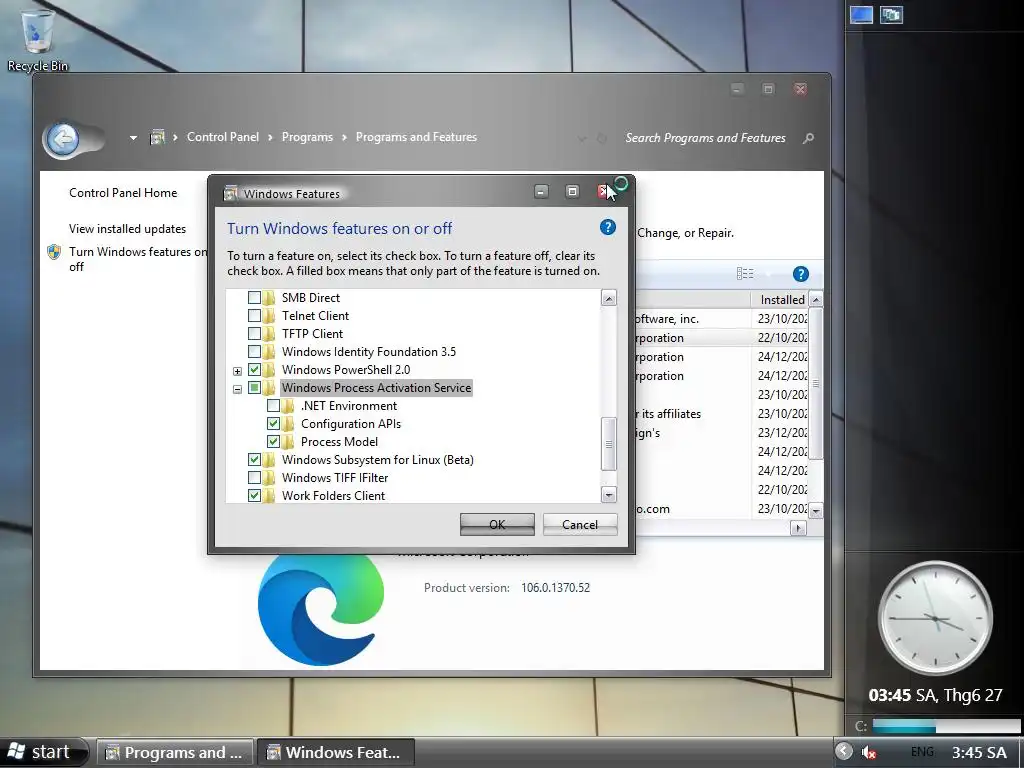Click Cancel in Windows Features dialog
This screenshot has height=768, width=1024.
[x=580, y=524]
